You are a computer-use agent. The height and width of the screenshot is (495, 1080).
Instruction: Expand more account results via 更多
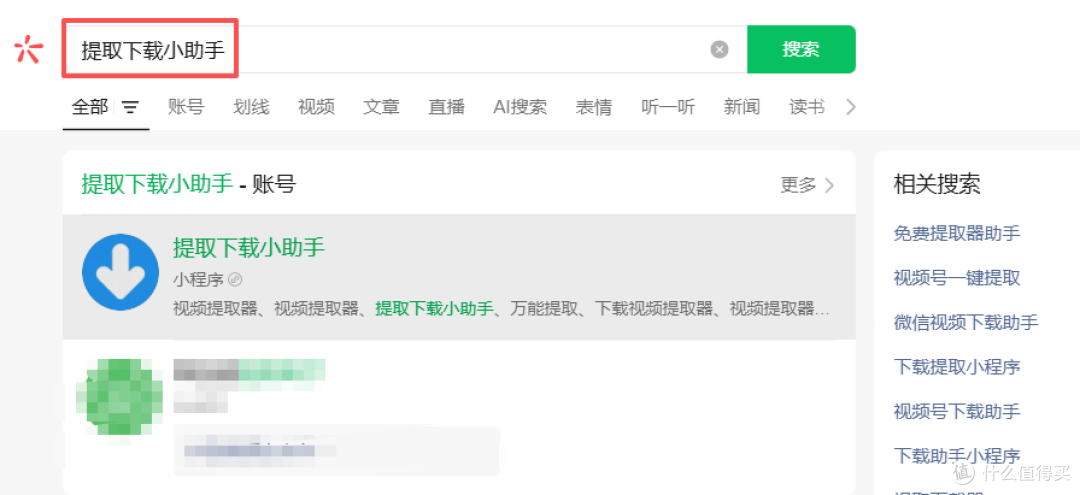807,185
